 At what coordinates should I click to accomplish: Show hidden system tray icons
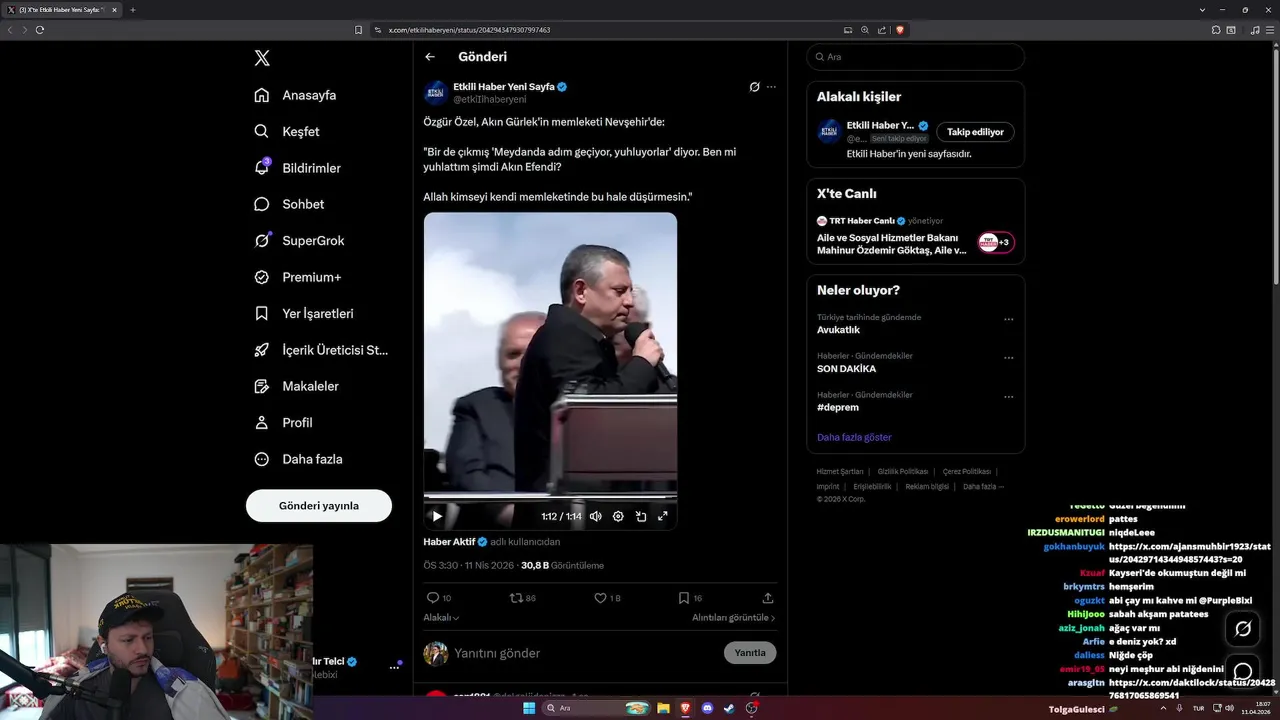point(1163,708)
